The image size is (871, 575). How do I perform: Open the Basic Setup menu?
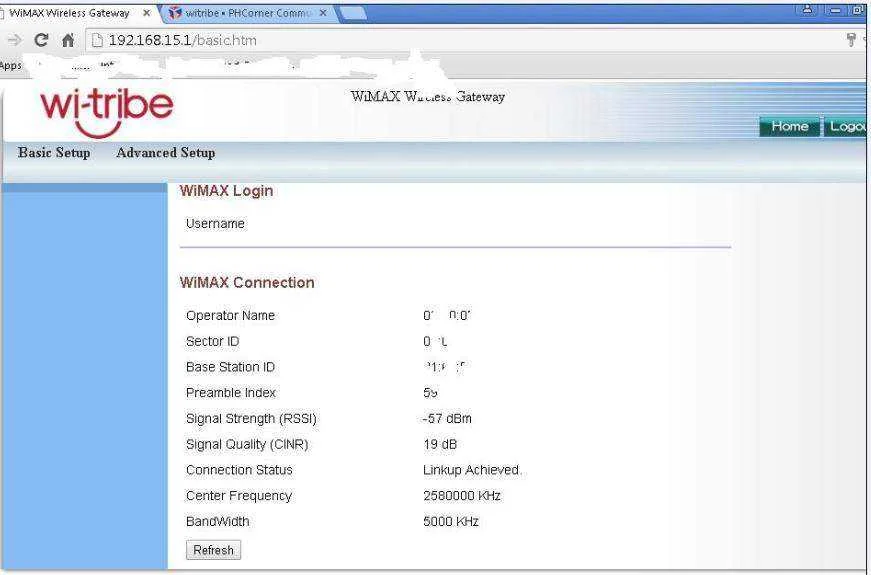point(54,153)
